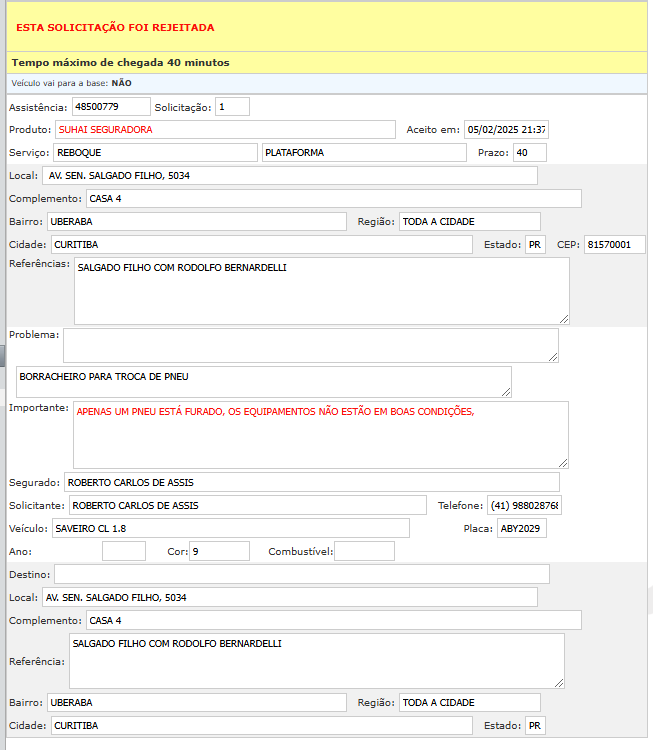The height and width of the screenshot is (750, 653).
Task: Click the CEP field
Action: pyautogui.click(x=614, y=244)
